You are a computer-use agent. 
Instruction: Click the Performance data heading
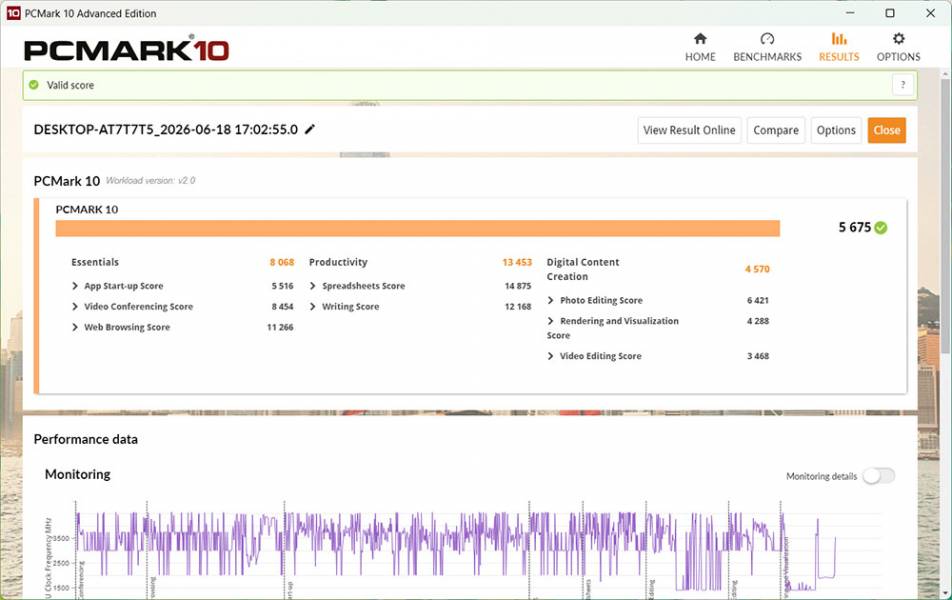[86, 439]
